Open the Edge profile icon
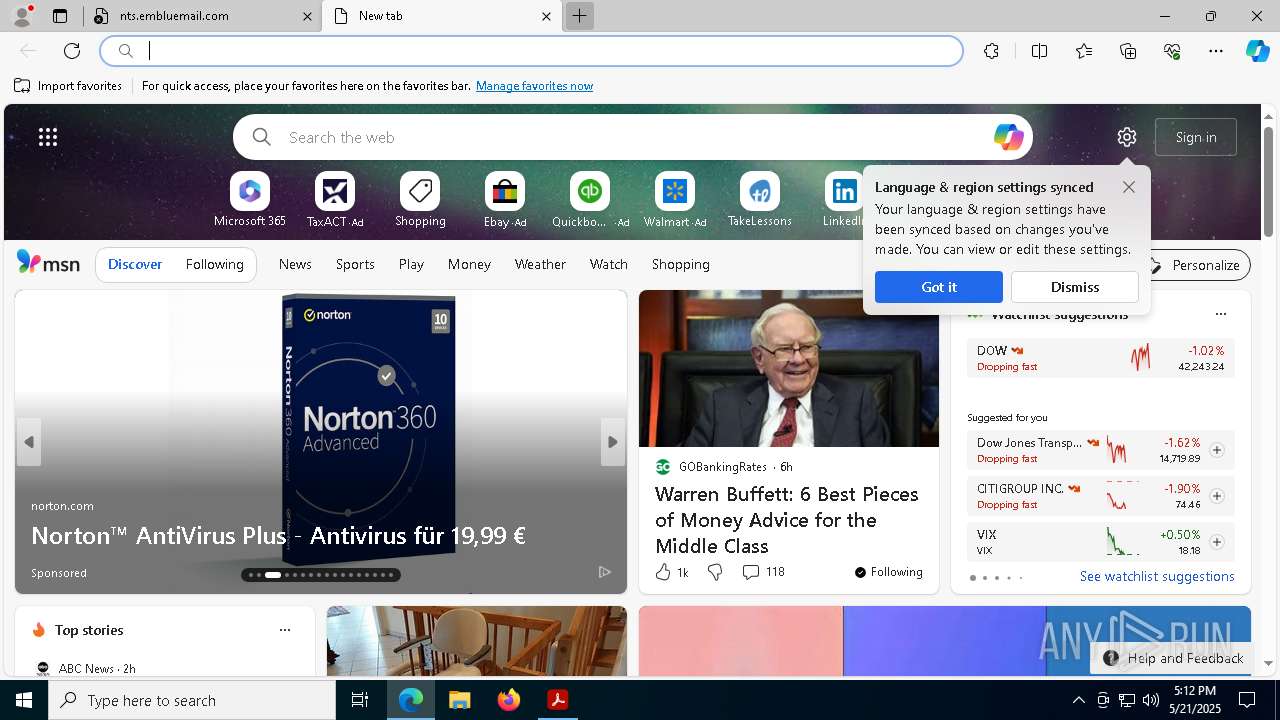This screenshot has width=1280, height=720. (x=22, y=16)
